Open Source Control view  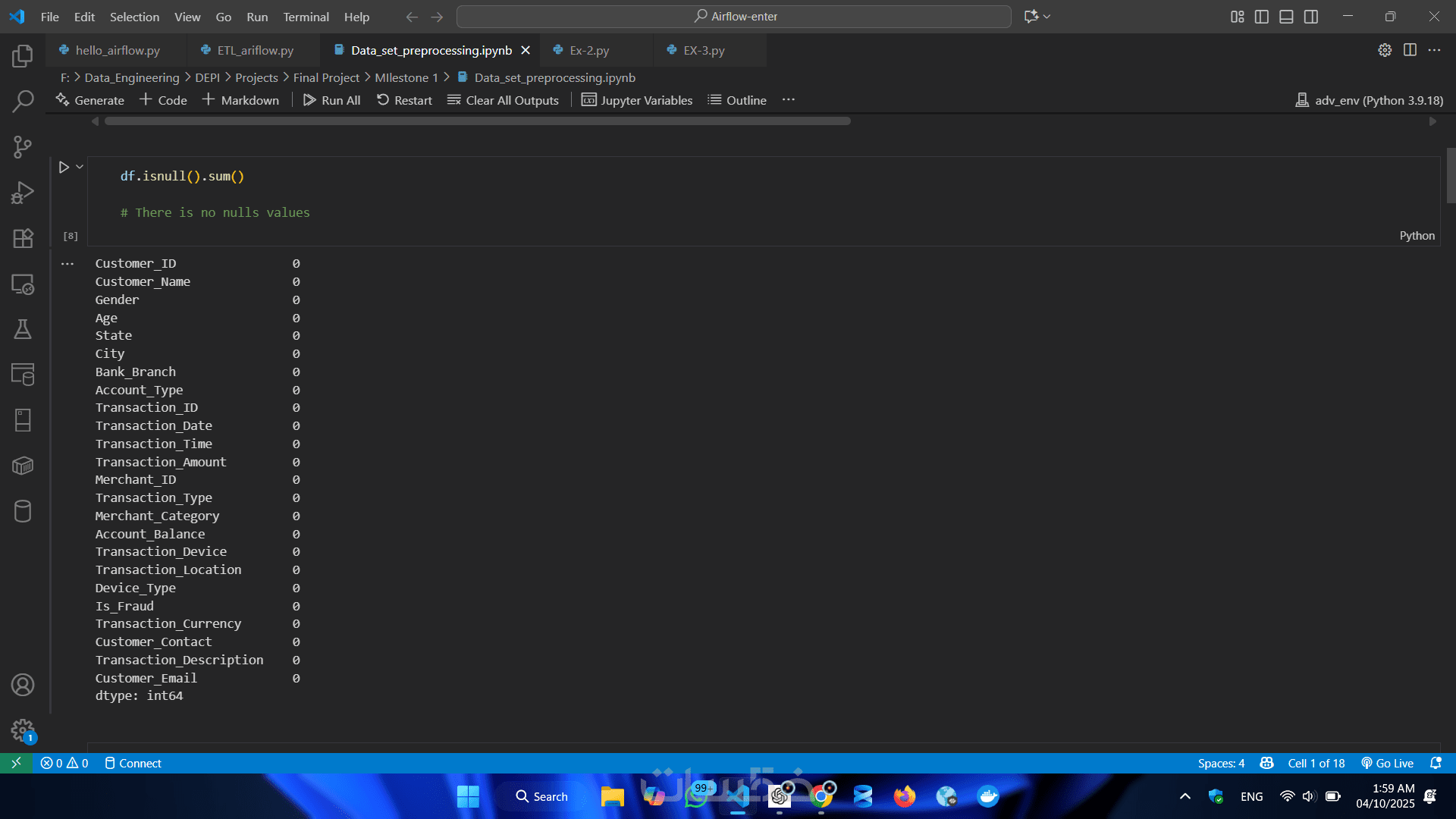click(x=23, y=146)
